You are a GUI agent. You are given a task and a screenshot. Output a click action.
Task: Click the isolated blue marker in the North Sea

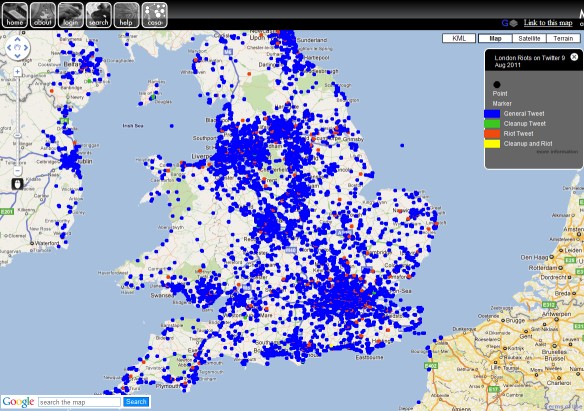coord(402,146)
